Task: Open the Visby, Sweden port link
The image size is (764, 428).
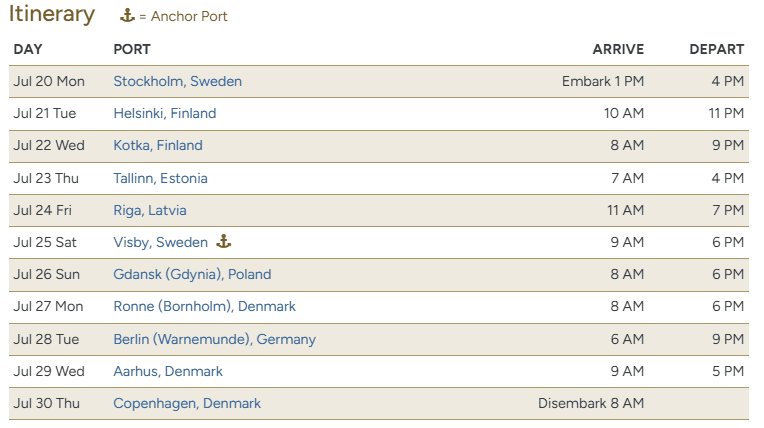Action: [160, 242]
